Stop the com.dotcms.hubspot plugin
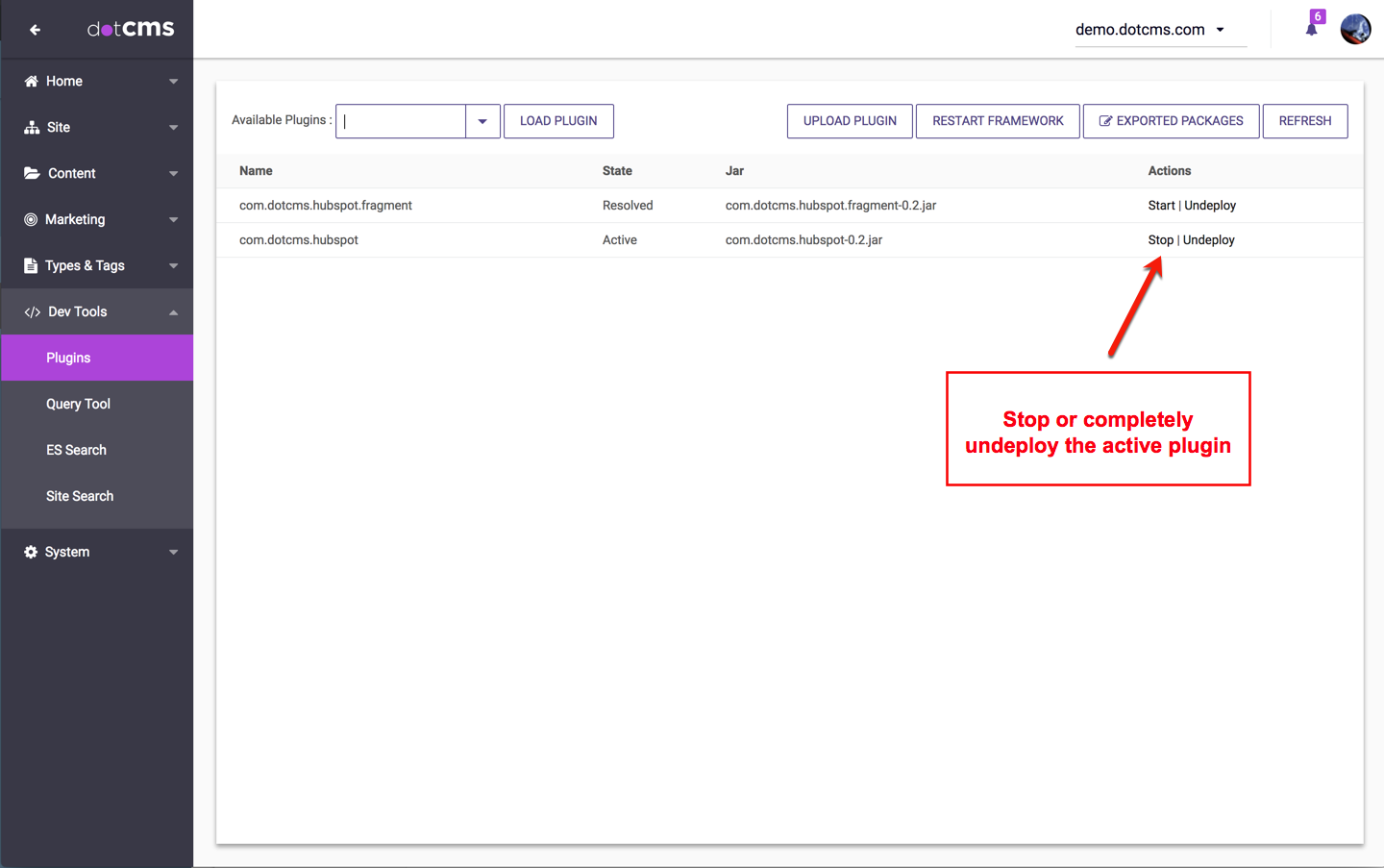 click(x=1160, y=240)
